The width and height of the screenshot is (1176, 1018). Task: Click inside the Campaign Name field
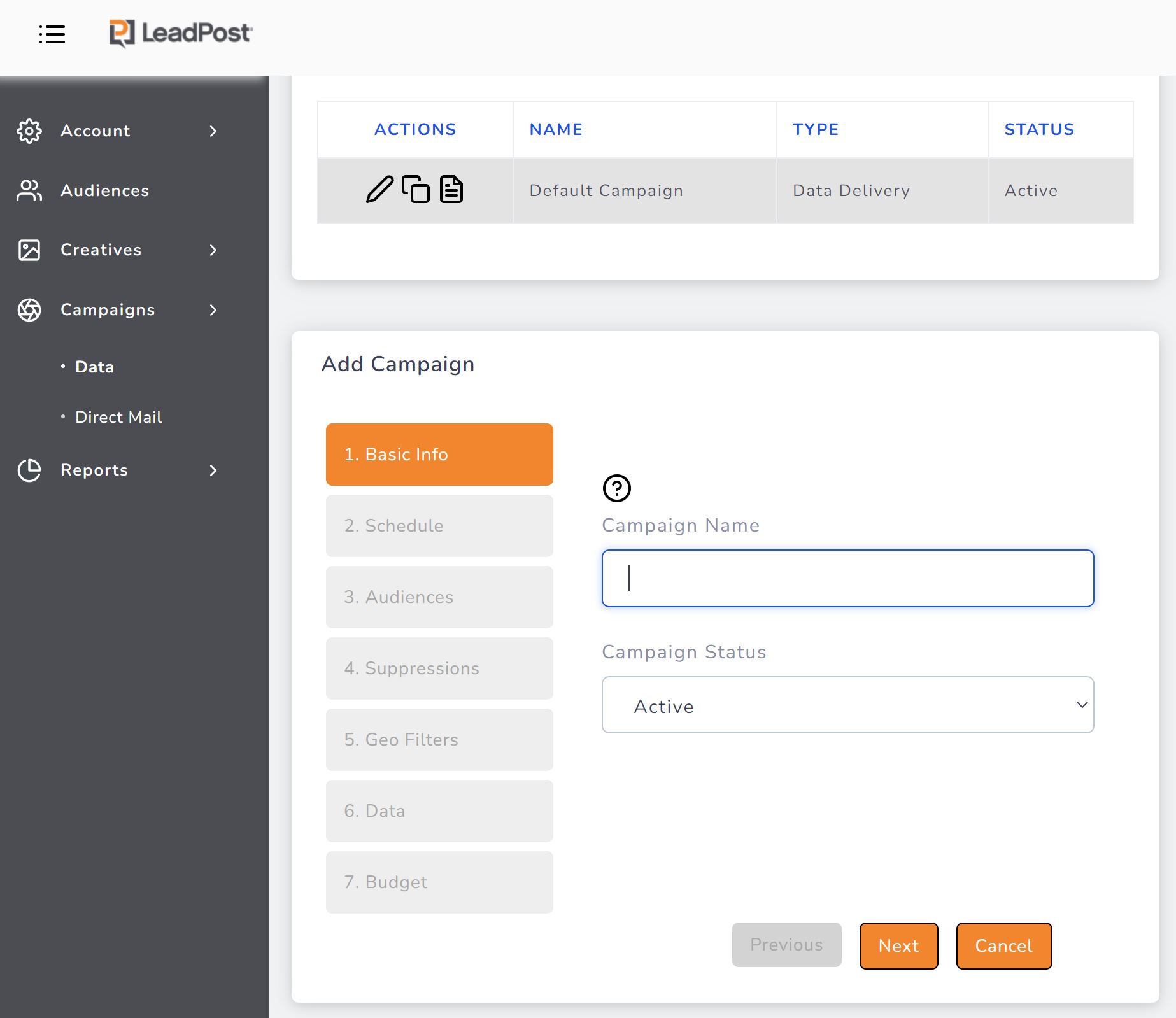[847, 578]
